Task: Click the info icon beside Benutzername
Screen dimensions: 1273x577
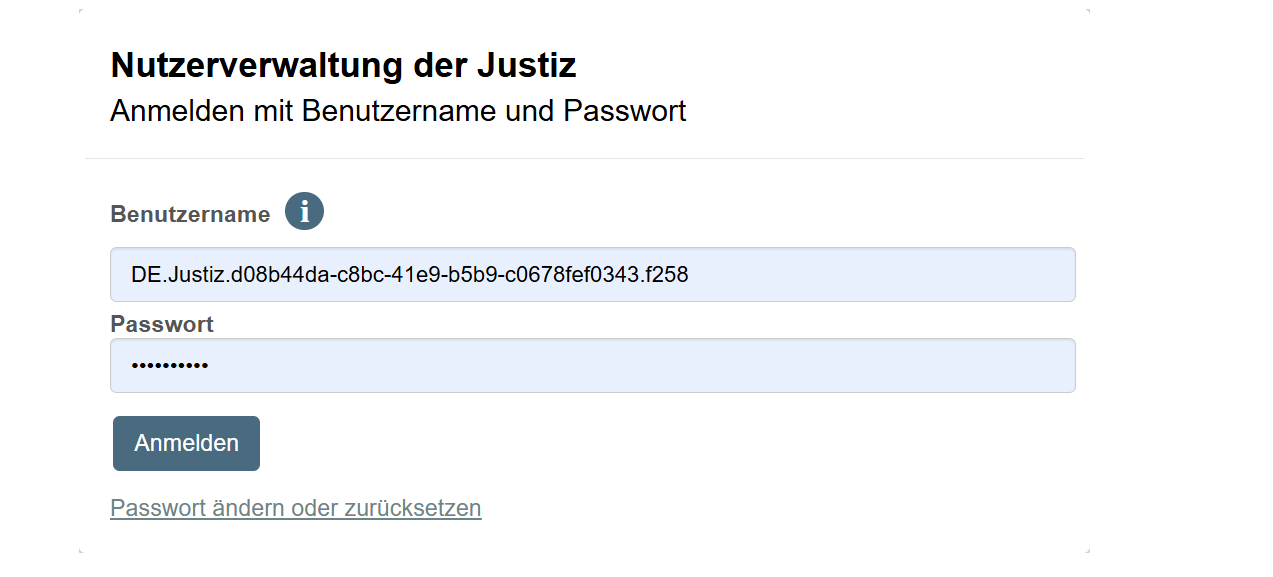Action: (304, 212)
